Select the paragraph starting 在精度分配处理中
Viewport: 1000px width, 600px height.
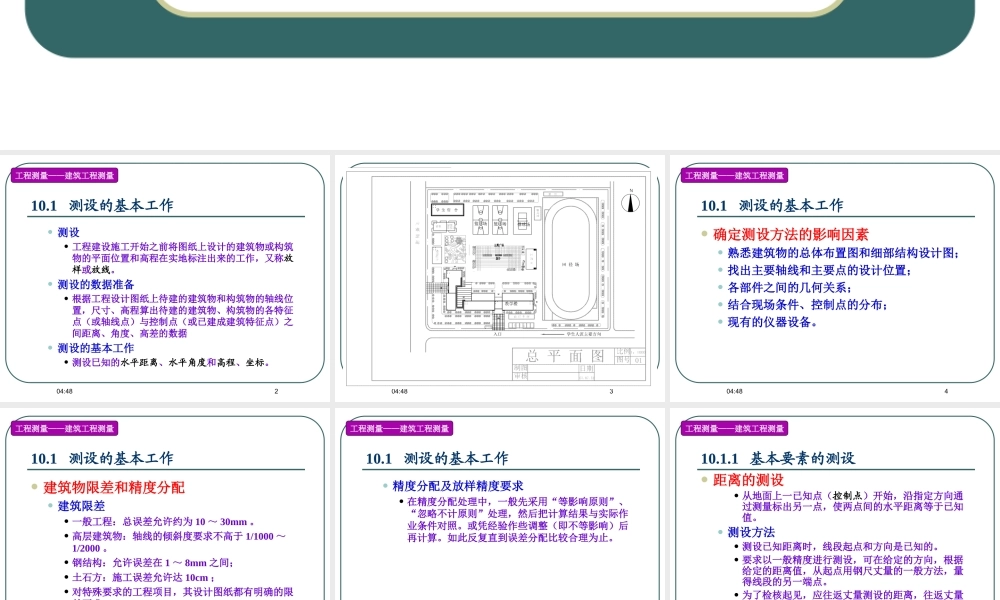pos(518,520)
